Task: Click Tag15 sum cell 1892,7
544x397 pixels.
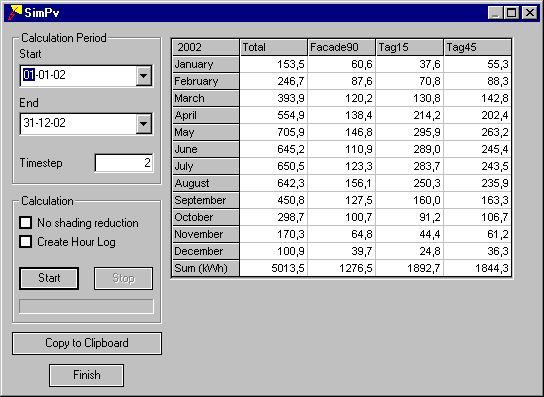Action: (409, 268)
